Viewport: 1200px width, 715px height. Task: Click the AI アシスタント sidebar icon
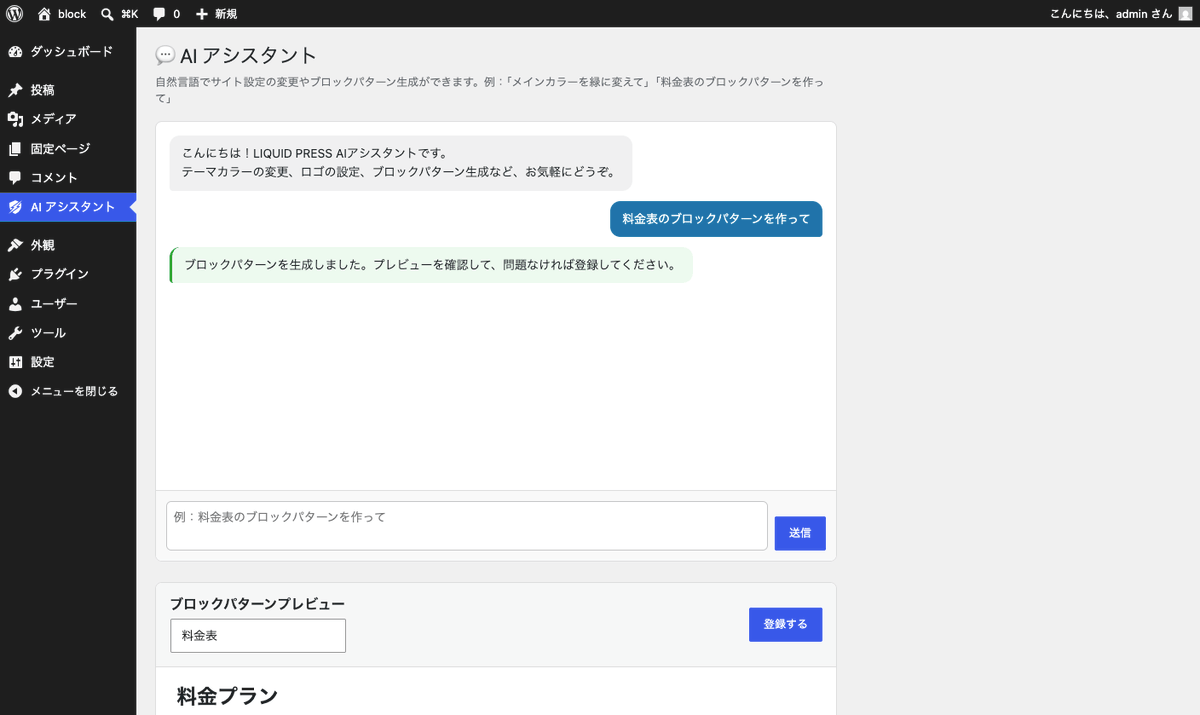pos(15,207)
